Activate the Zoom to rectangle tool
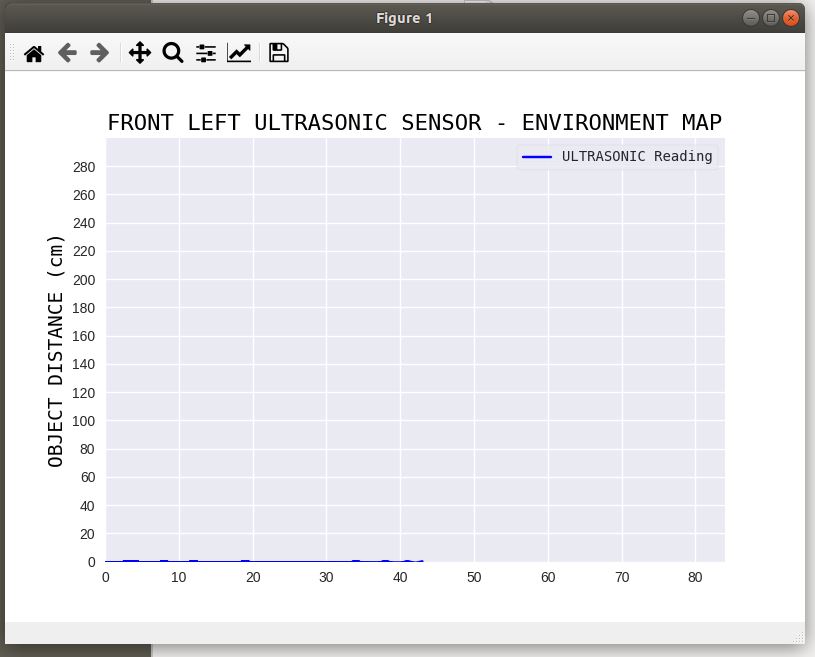815x657 pixels. click(x=173, y=53)
